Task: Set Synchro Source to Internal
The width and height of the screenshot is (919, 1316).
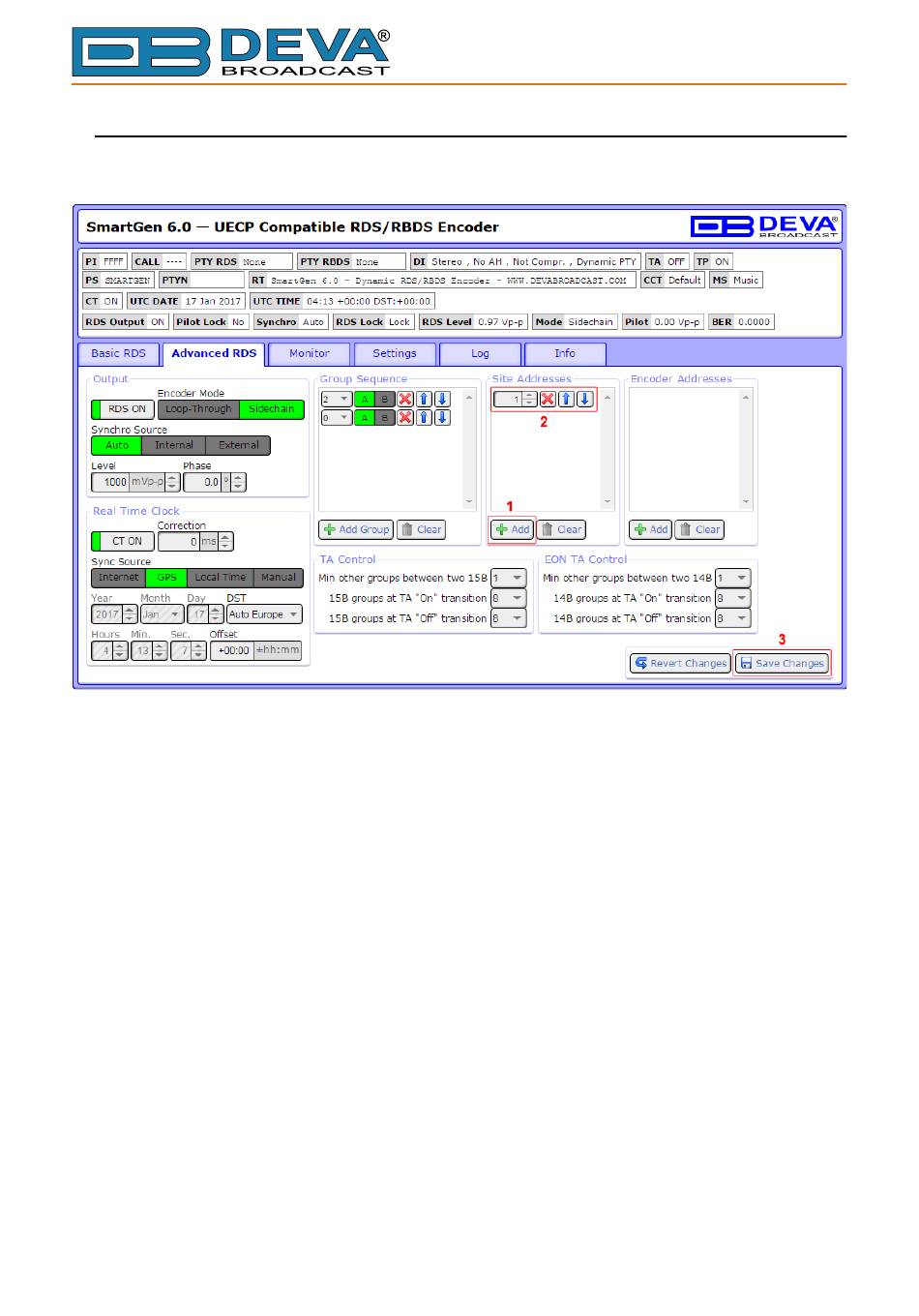Action: pos(174,445)
